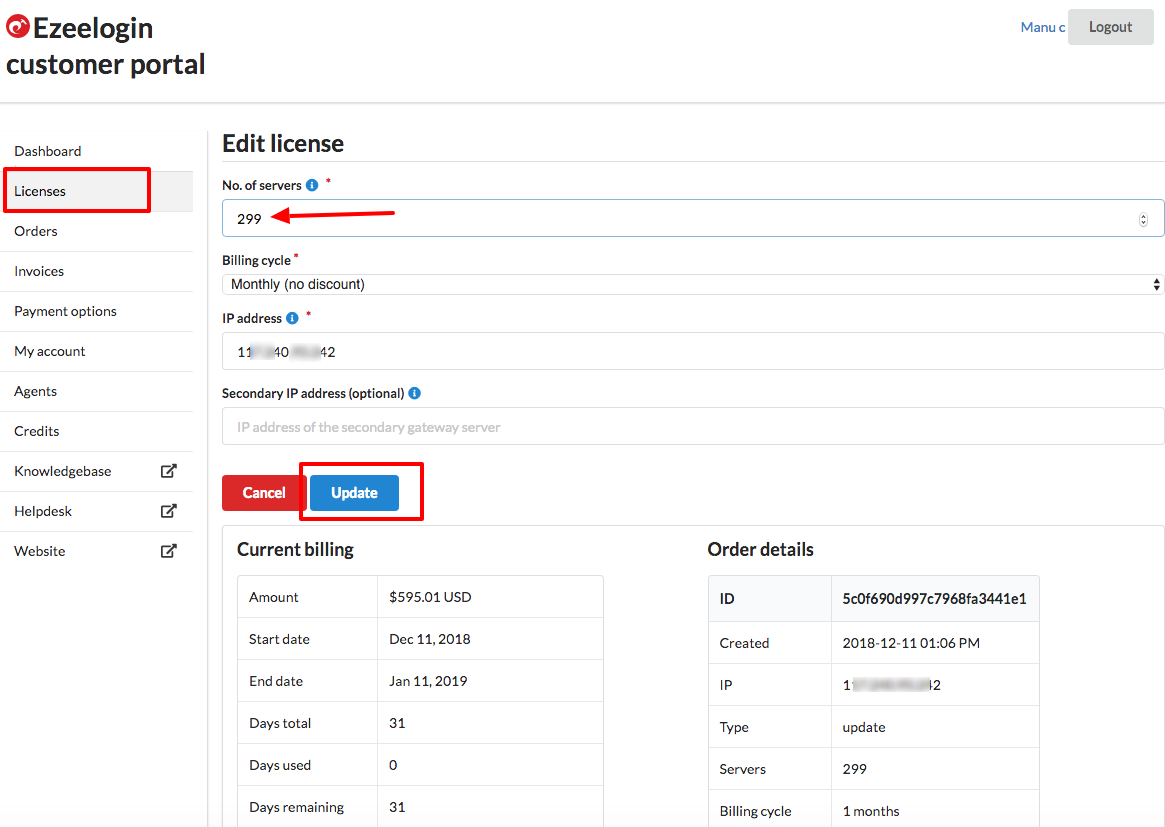Click the No. of servers stepper arrows
1165x827 pixels.
point(1143,219)
